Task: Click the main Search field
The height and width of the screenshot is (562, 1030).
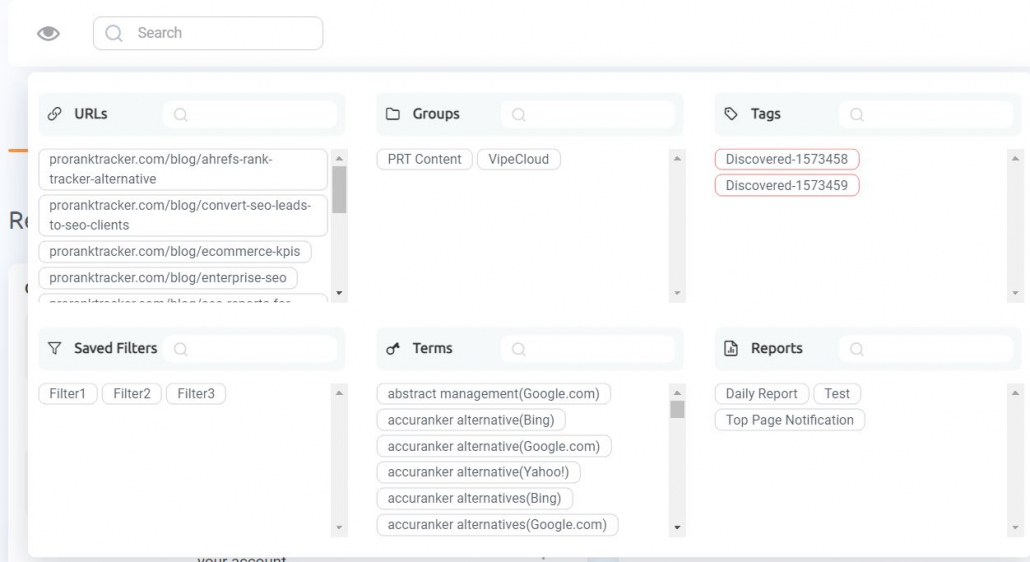Action: click(208, 33)
